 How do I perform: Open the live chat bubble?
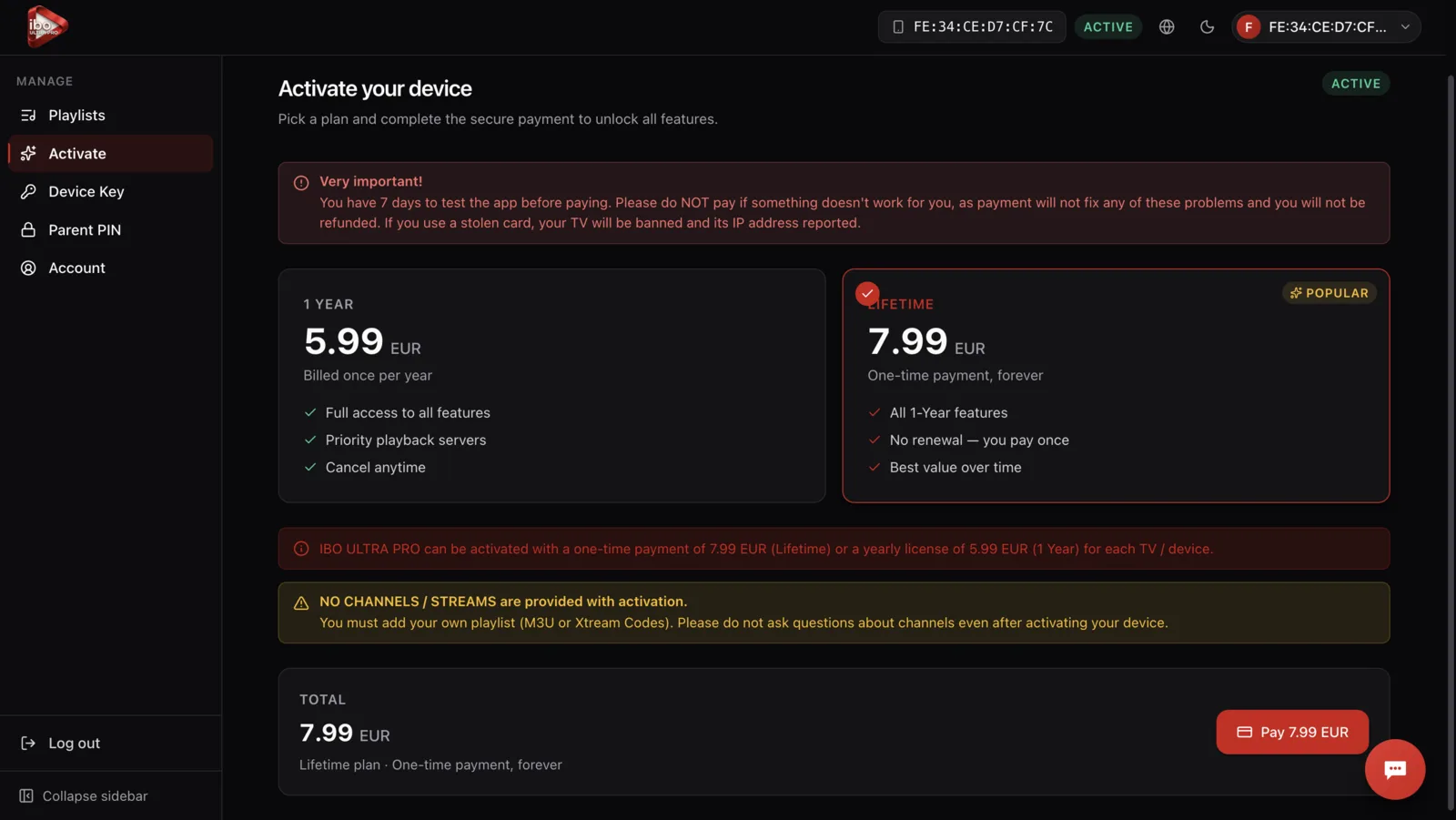[1394, 769]
